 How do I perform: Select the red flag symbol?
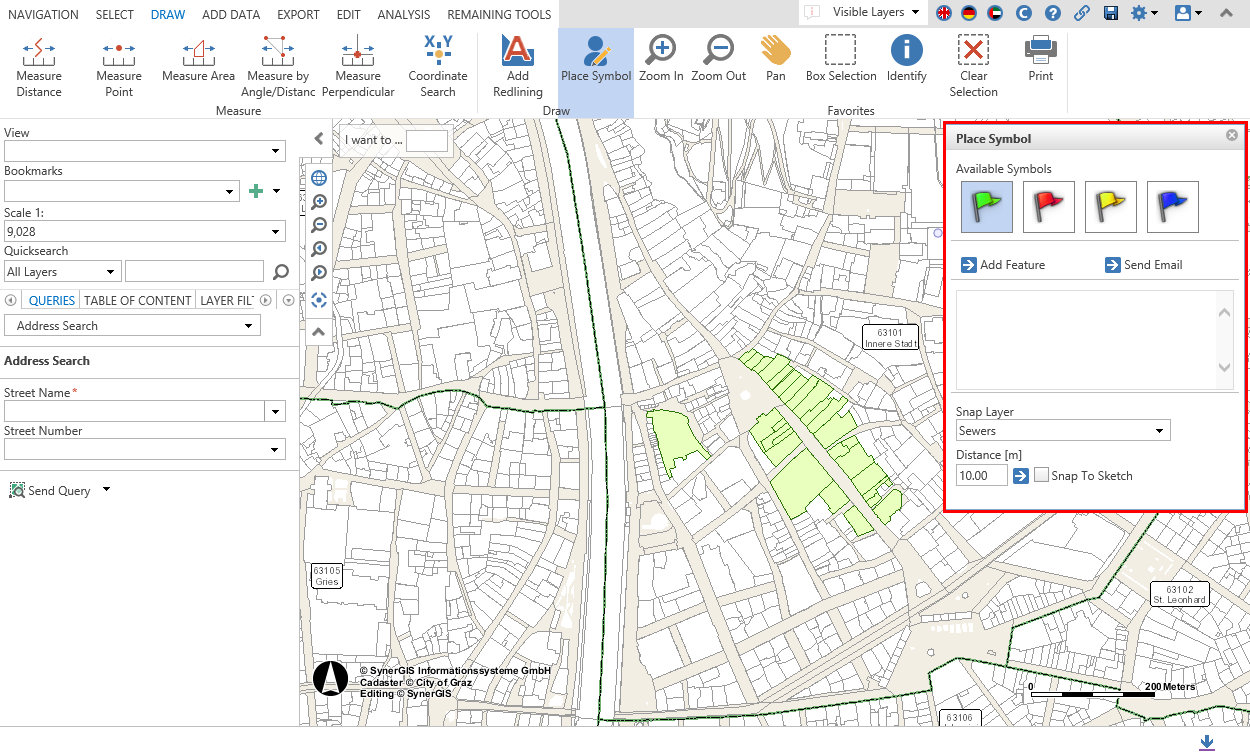(1049, 207)
